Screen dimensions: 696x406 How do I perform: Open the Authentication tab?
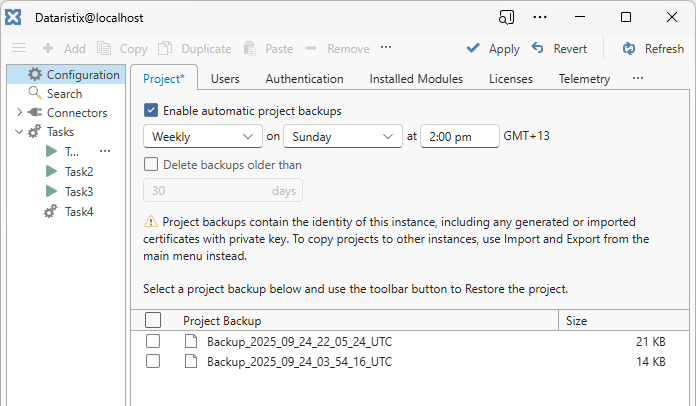click(x=304, y=79)
